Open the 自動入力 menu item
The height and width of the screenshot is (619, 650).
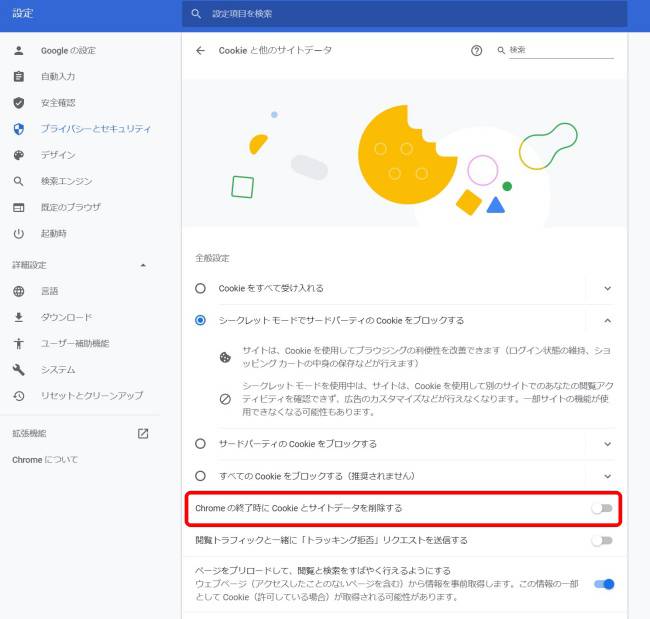click(x=58, y=77)
